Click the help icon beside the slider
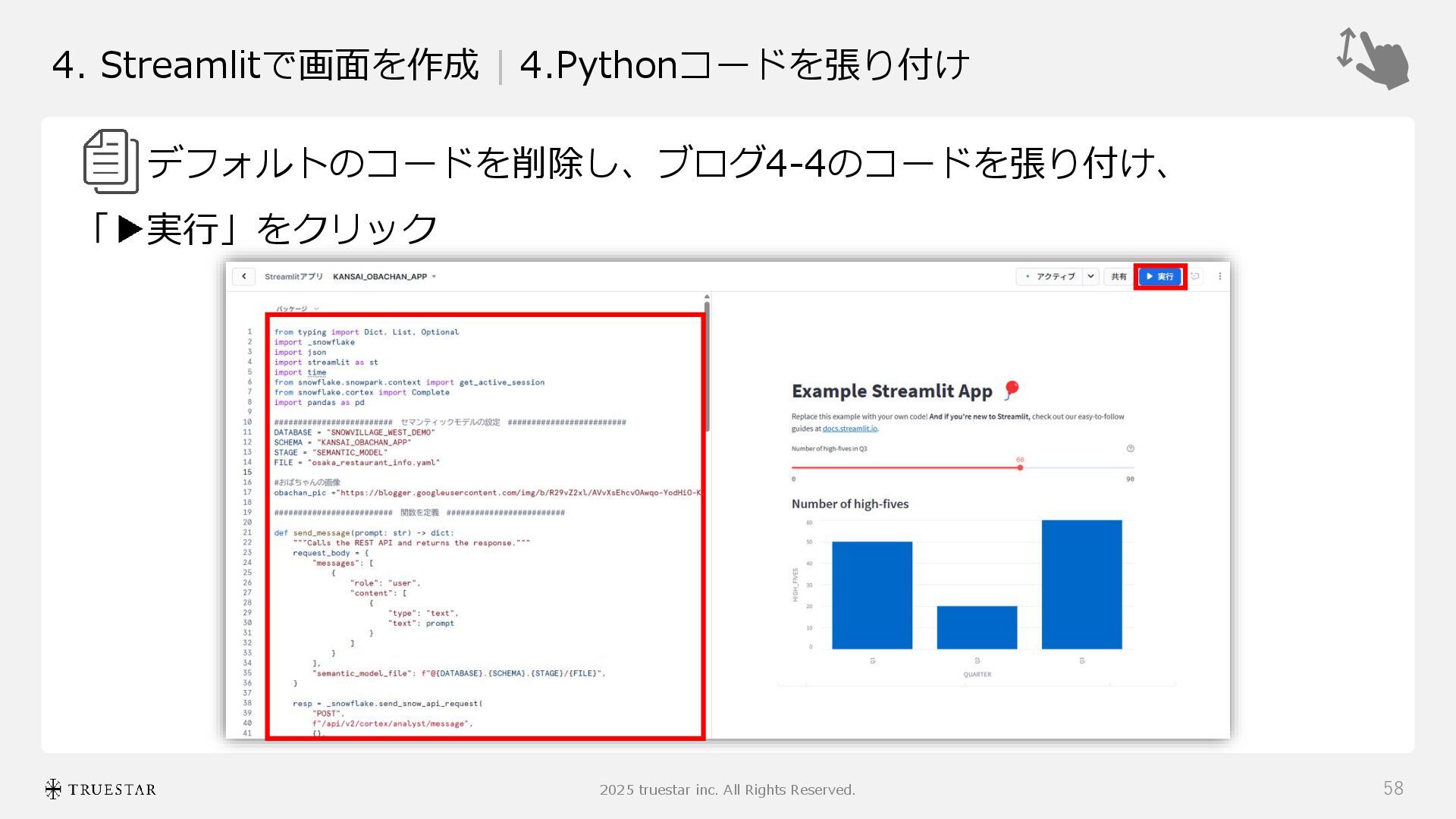Screen dimensions: 1456x819 [1130, 448]
